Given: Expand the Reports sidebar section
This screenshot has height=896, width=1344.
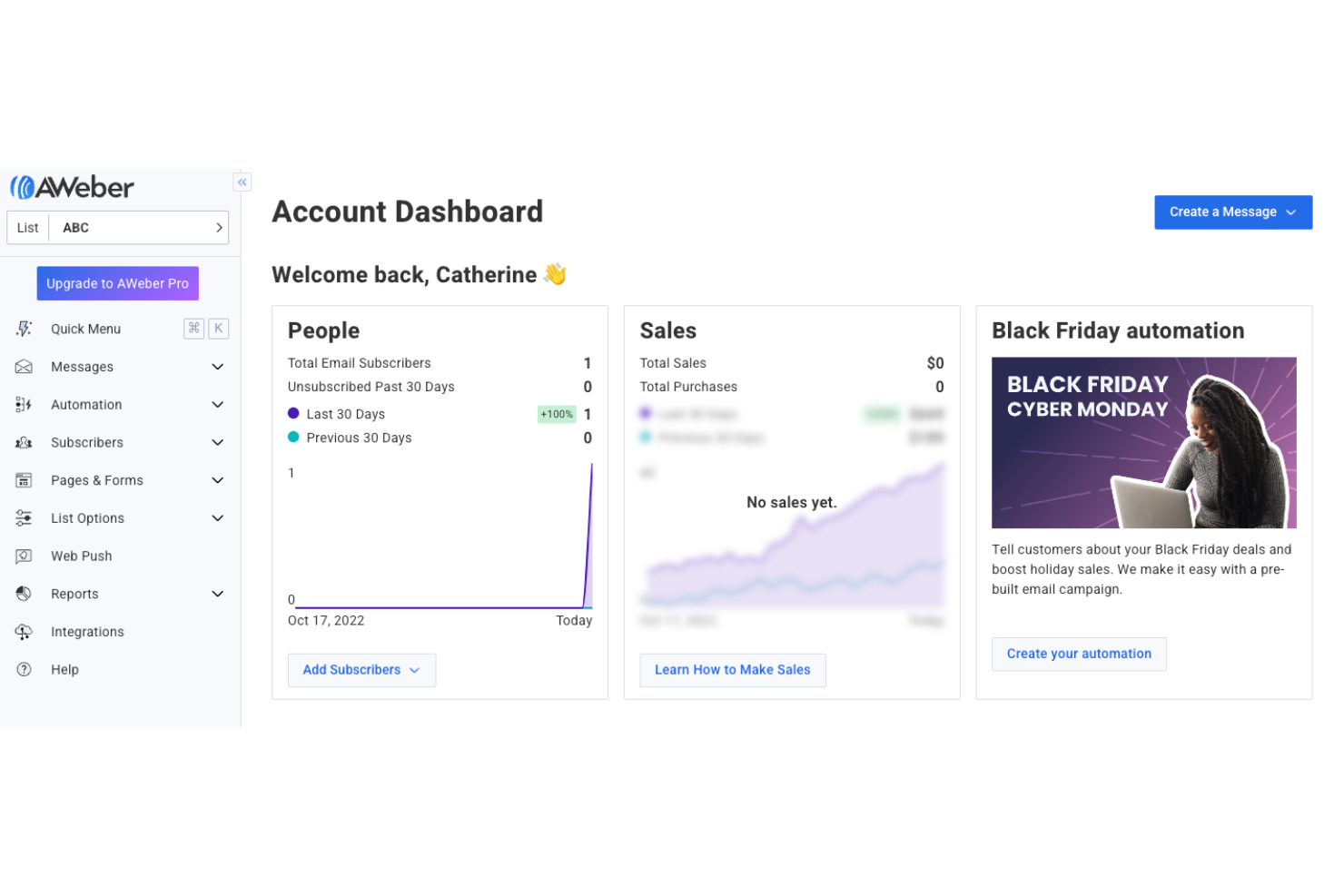Looking at the screenshot, I should coord(218,593).
